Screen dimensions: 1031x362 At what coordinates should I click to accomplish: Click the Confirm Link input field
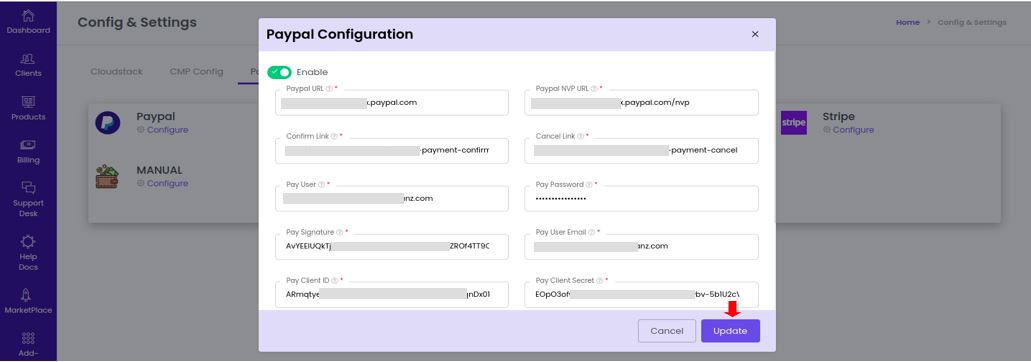click(392, 150)
